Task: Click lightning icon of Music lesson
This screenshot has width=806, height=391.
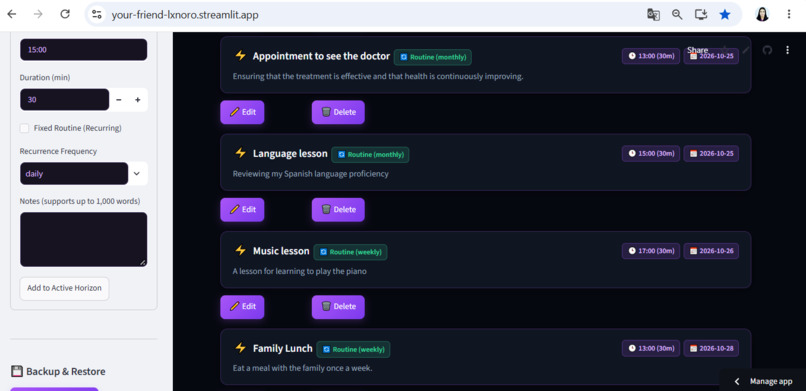Action: coord(241,251)
